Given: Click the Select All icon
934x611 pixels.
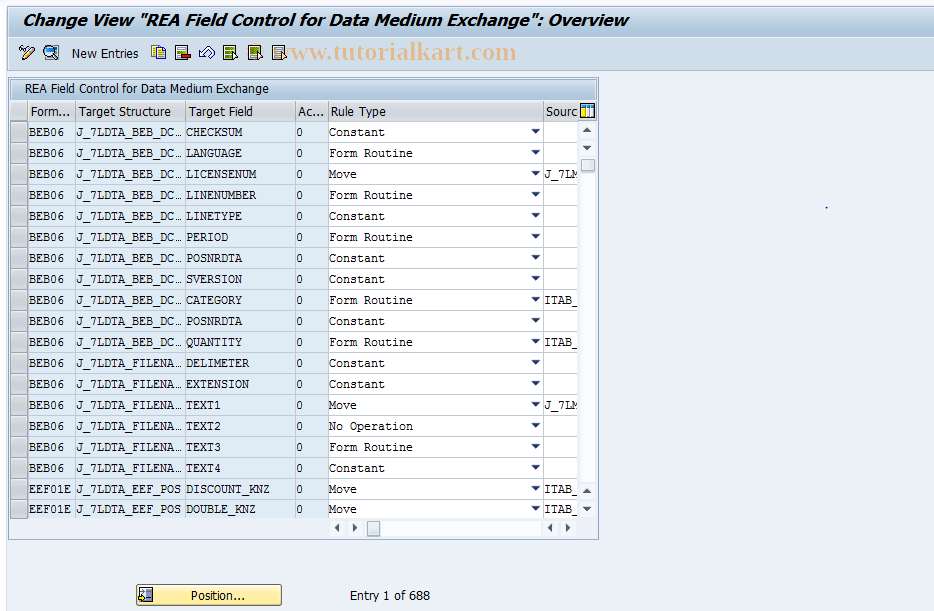Looking at the screenshot, I should (231, 52).
